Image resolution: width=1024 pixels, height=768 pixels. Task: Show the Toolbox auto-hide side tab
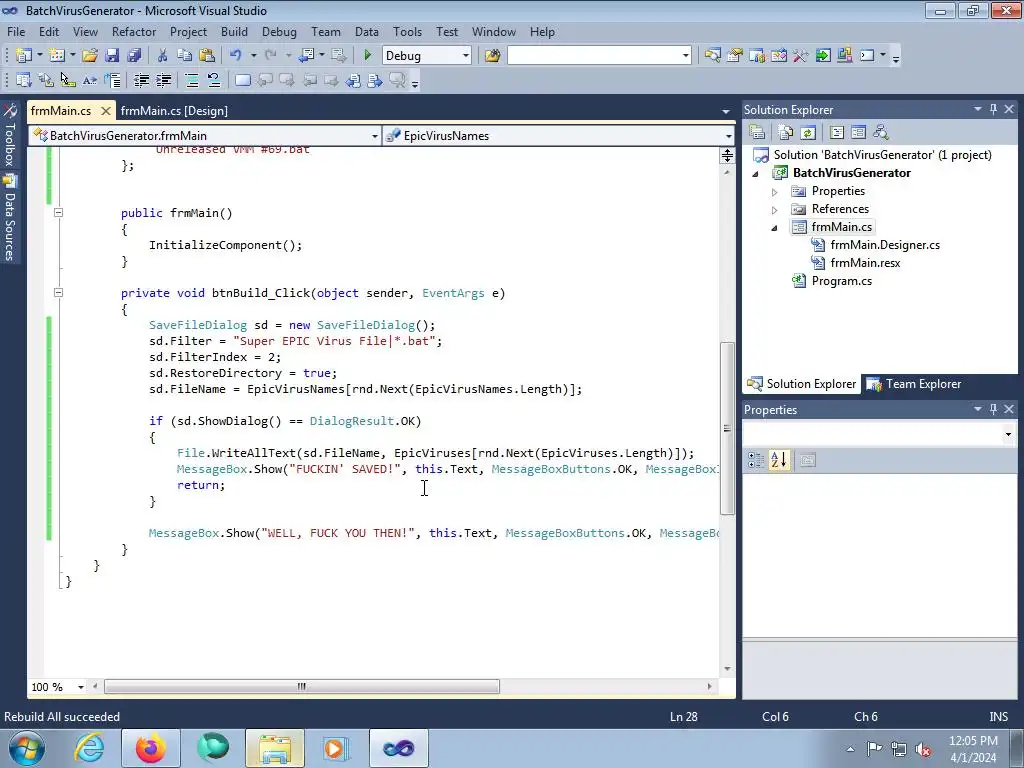[10, 135]
